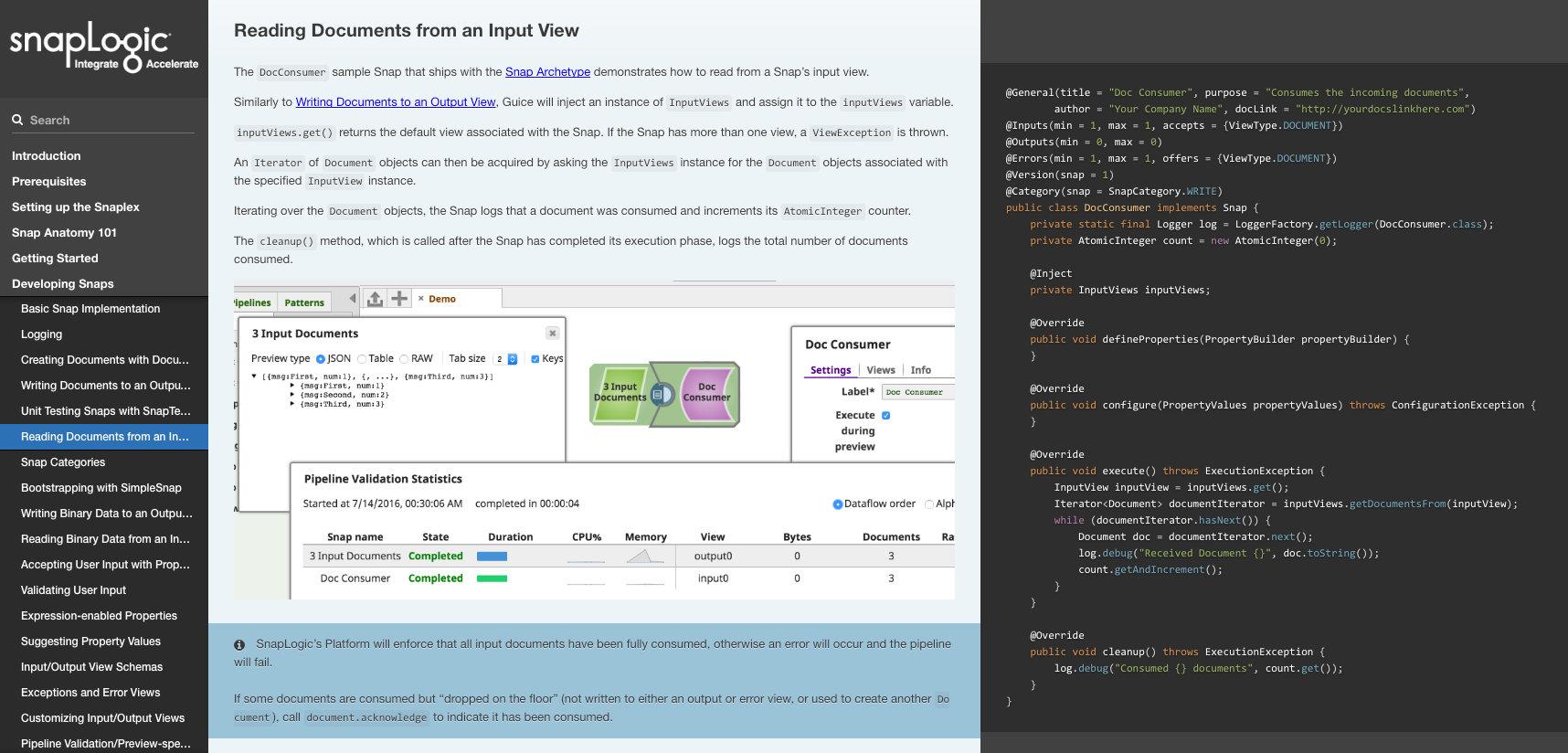Toggle Execute during preview checkbox
This screenshot has height=753, width=1568.
[885, 416]
